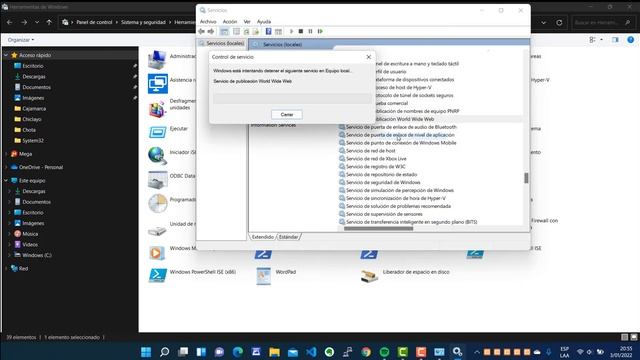
Task: Open the Organizar dropdown in Explorer
Action: click(x=21, y=40)
